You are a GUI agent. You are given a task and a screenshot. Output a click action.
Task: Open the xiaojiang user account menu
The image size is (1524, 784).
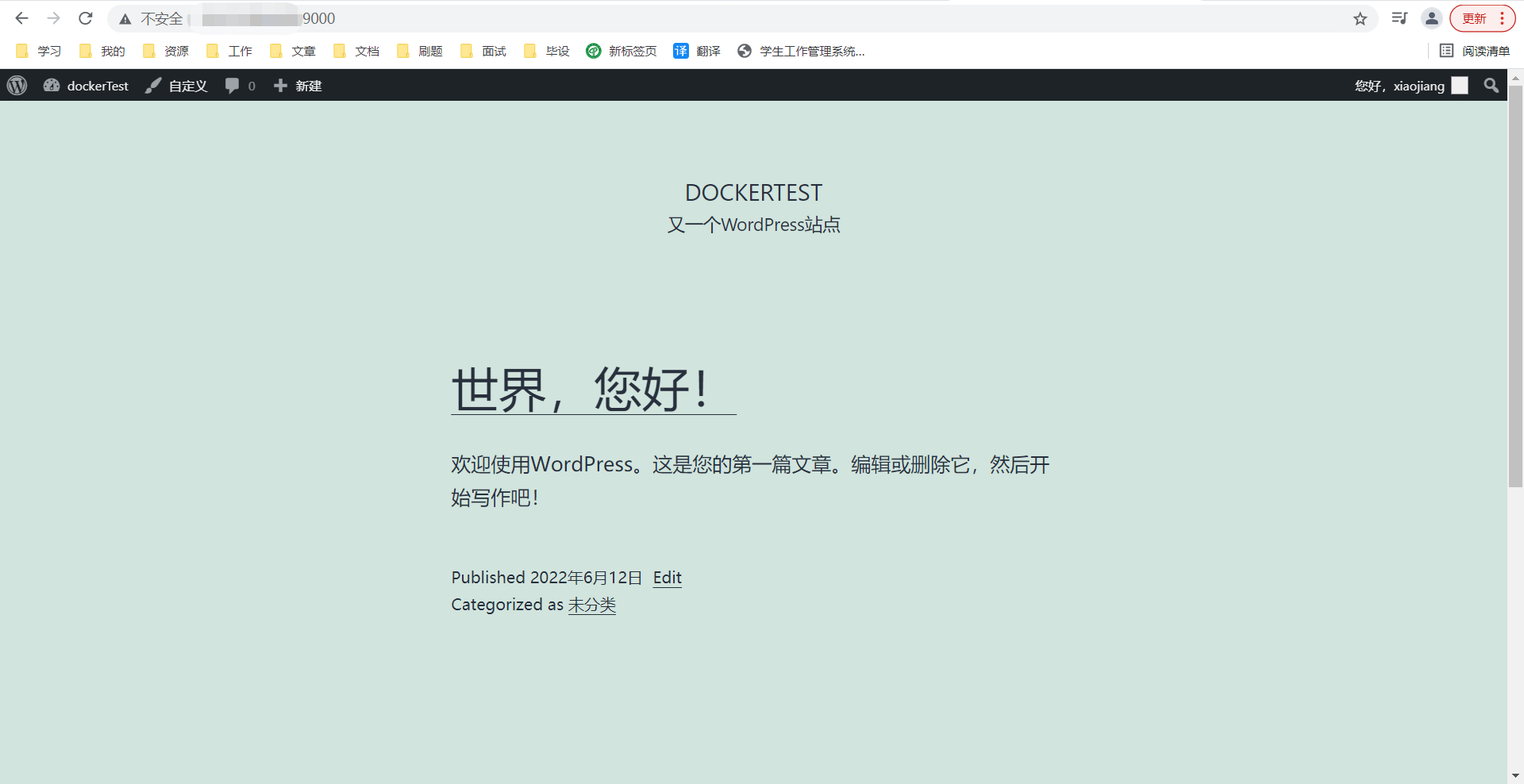[x=1410, y=86]
